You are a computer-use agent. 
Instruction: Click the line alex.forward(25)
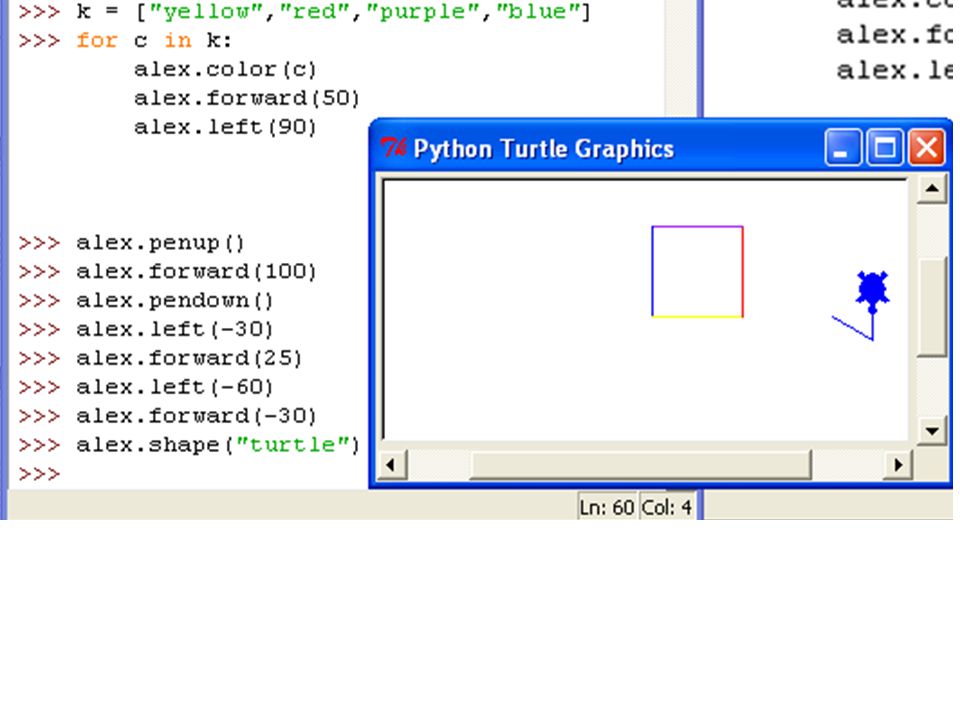189,358
